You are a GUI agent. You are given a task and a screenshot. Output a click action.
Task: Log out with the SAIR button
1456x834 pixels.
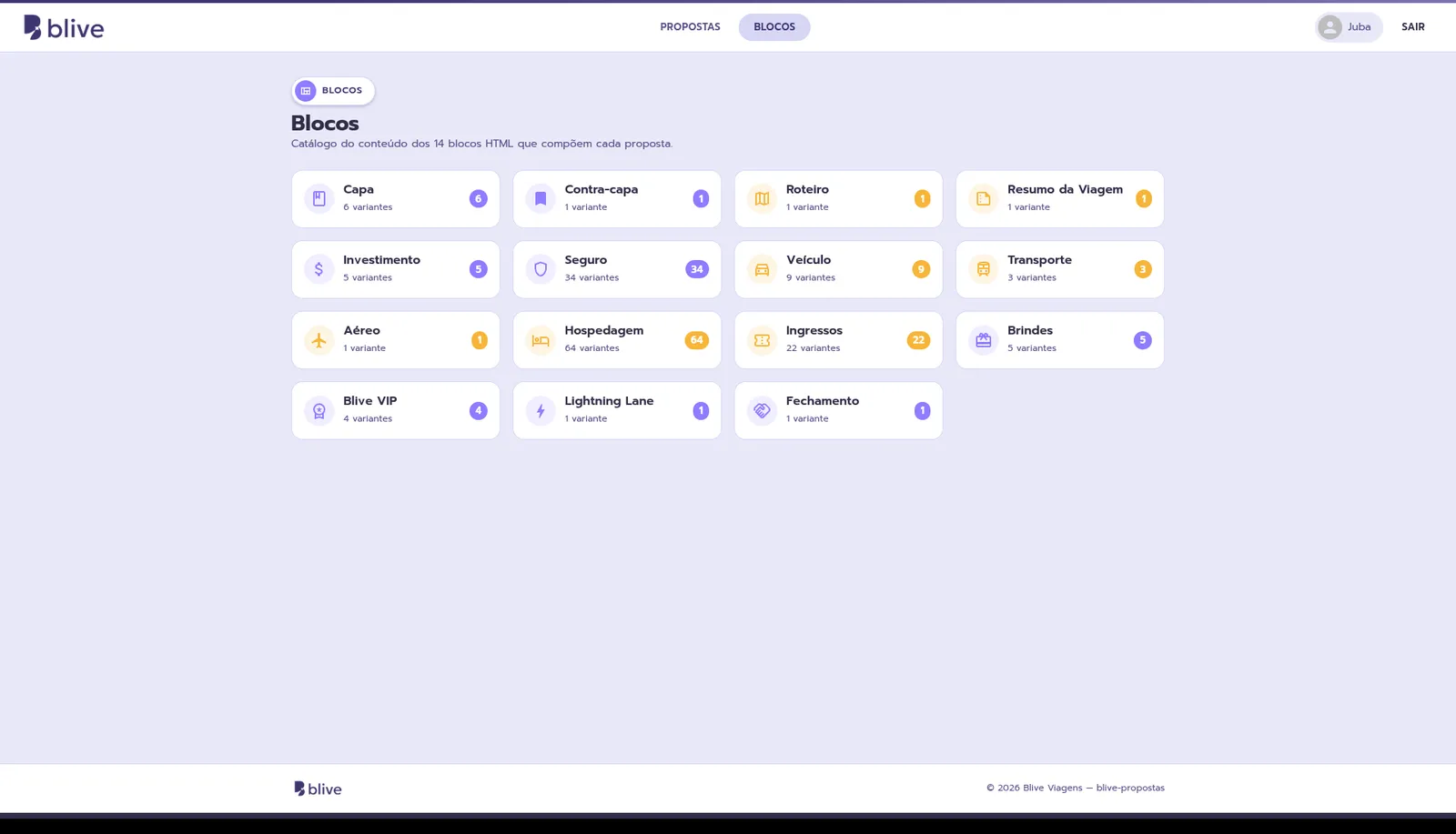1413,27
